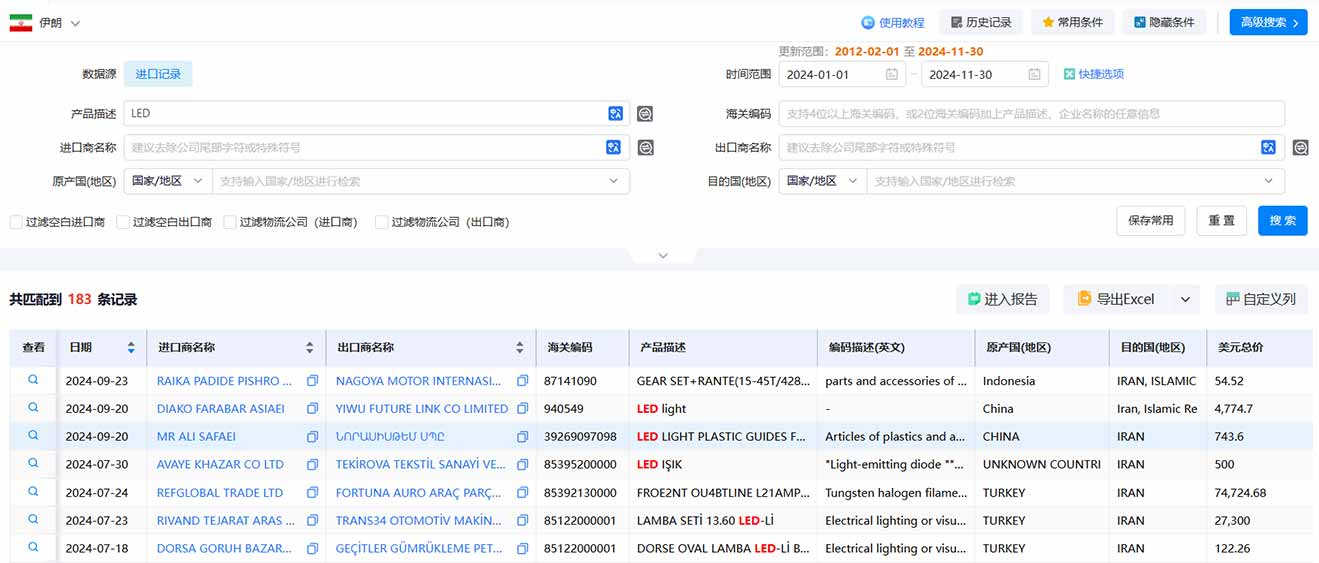Toggle 过滤物流公司 (进口商) checkbox
1319x563 pixels.
[x=230, y=222]
